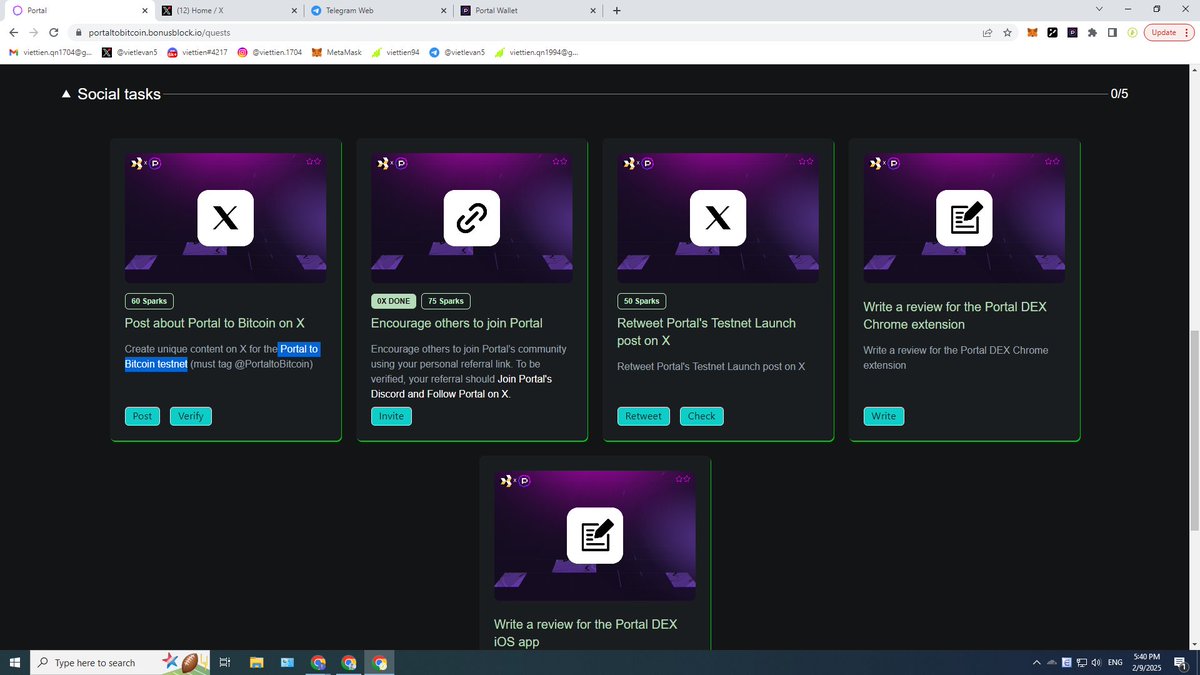Open the Windows Start menu
Image resolution: width=1200 pixels, height=675 pixels.
pos(14,662)
